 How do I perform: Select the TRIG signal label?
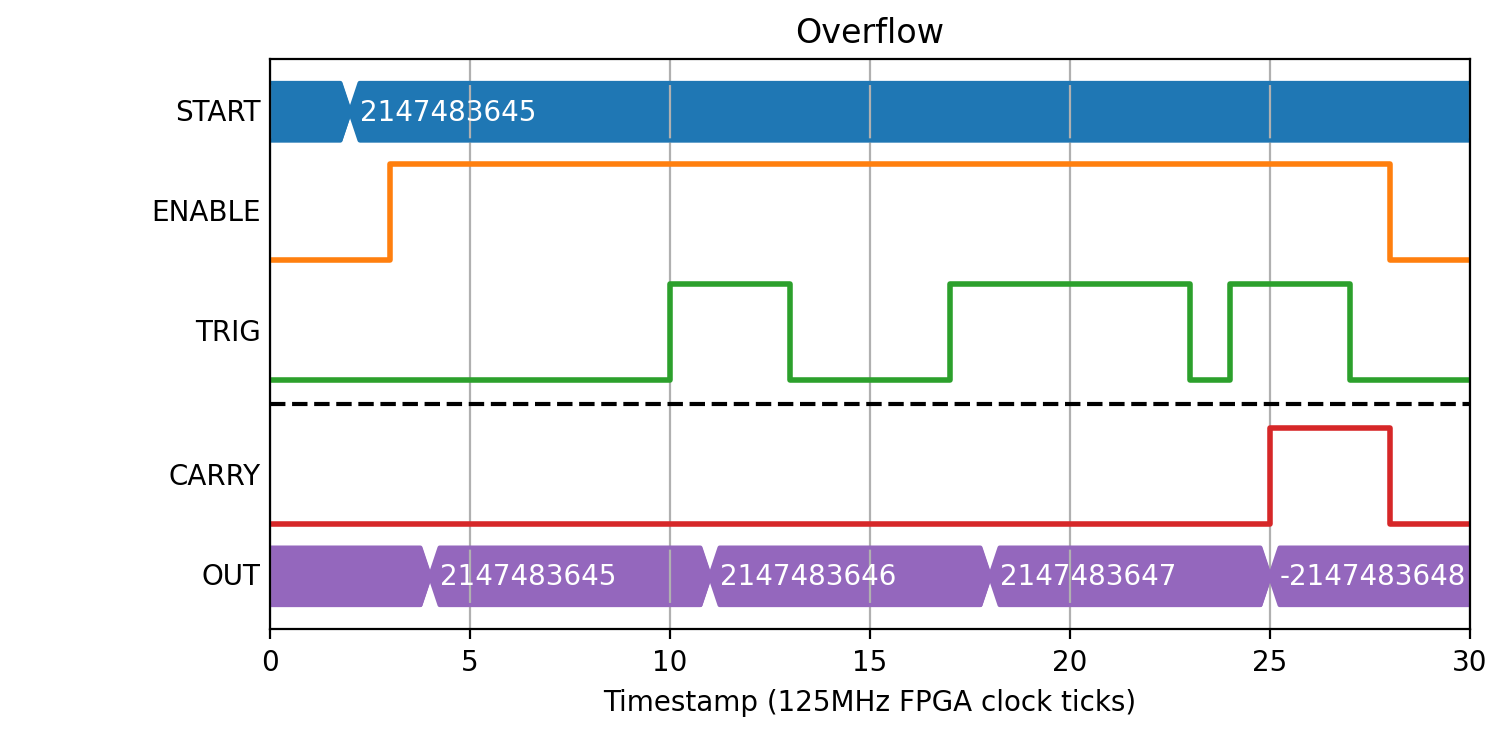227,332
